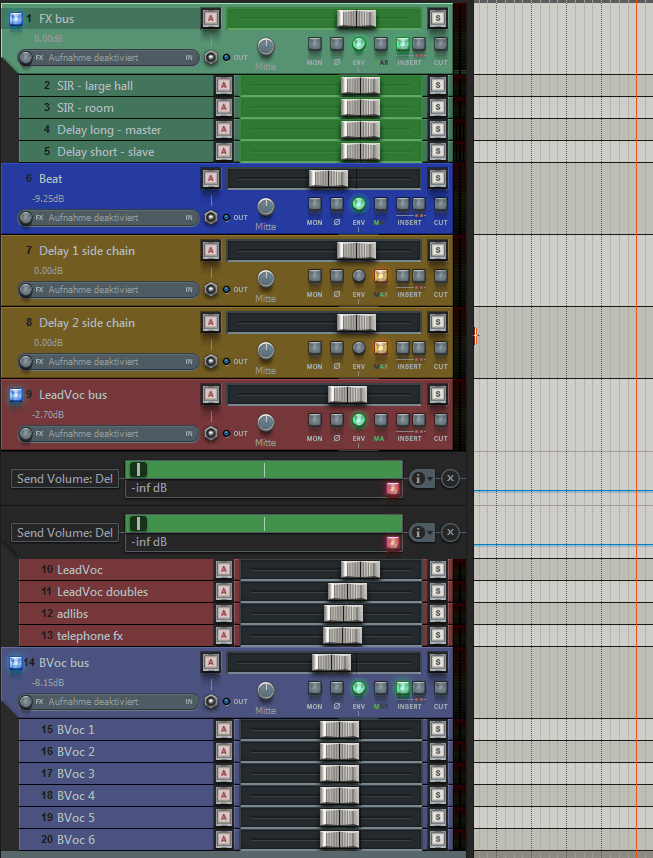Select the BVoc 4 track name
653x858 pixels.
(x=76, y=796)
